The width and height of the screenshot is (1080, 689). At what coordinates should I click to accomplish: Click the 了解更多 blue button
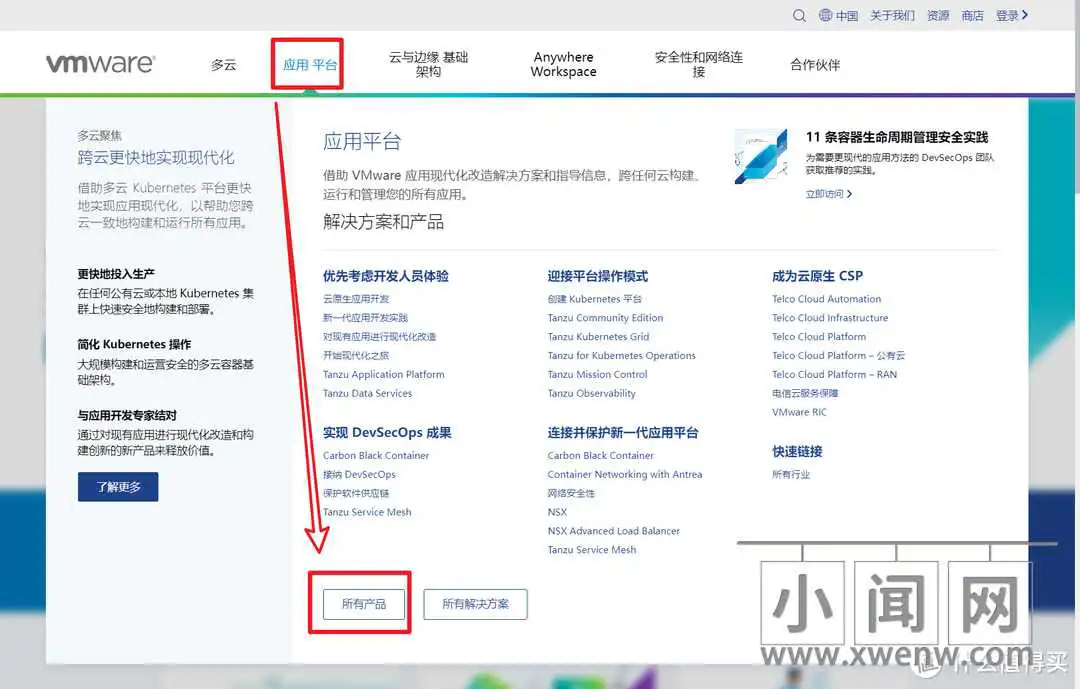pos(118,486)
